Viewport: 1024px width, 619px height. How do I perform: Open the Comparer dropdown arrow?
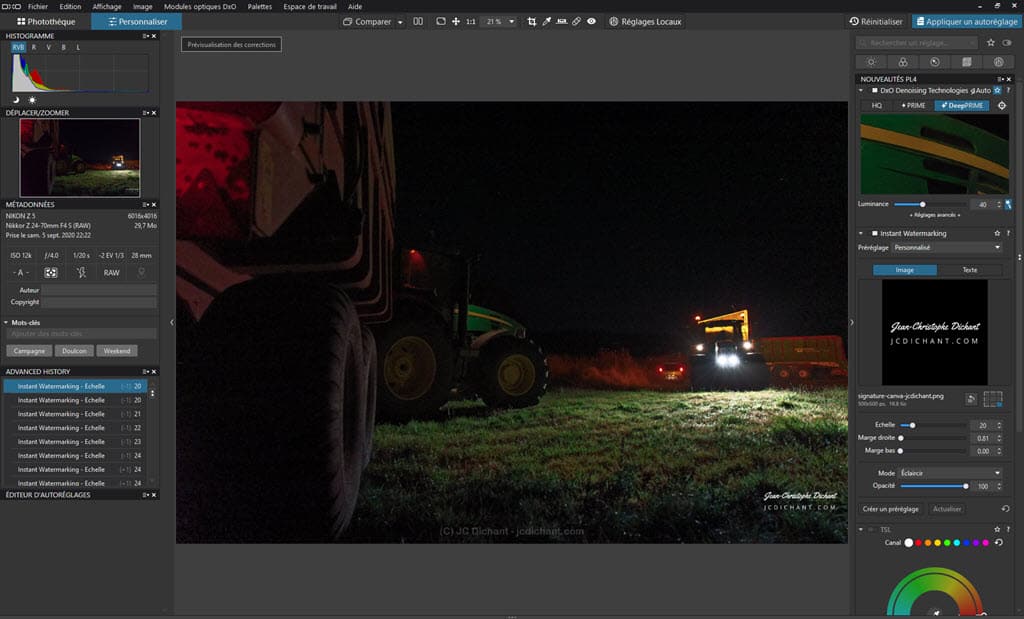point(400,22)
